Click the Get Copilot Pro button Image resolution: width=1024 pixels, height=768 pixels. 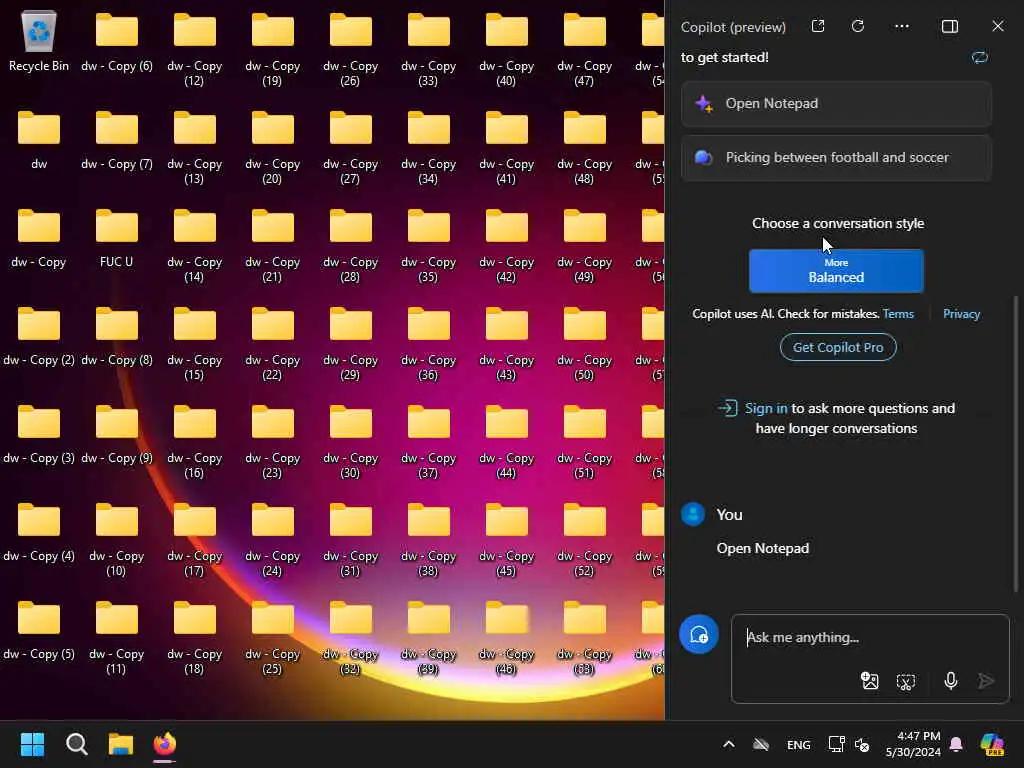click(x=838, y=347)
